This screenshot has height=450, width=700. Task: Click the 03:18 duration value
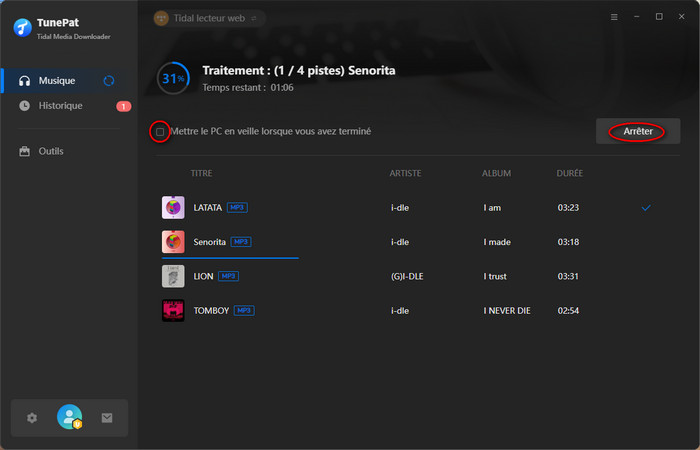click(x=568, y=242)
